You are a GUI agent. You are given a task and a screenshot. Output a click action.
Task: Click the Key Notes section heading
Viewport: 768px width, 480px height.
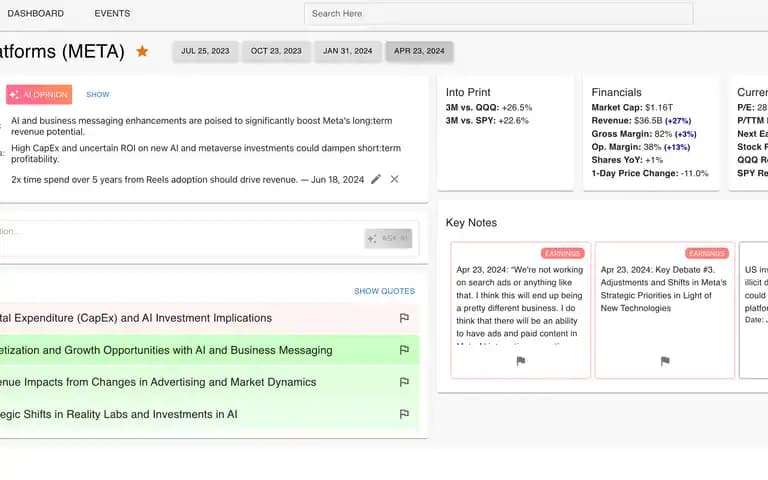[471, 222]
